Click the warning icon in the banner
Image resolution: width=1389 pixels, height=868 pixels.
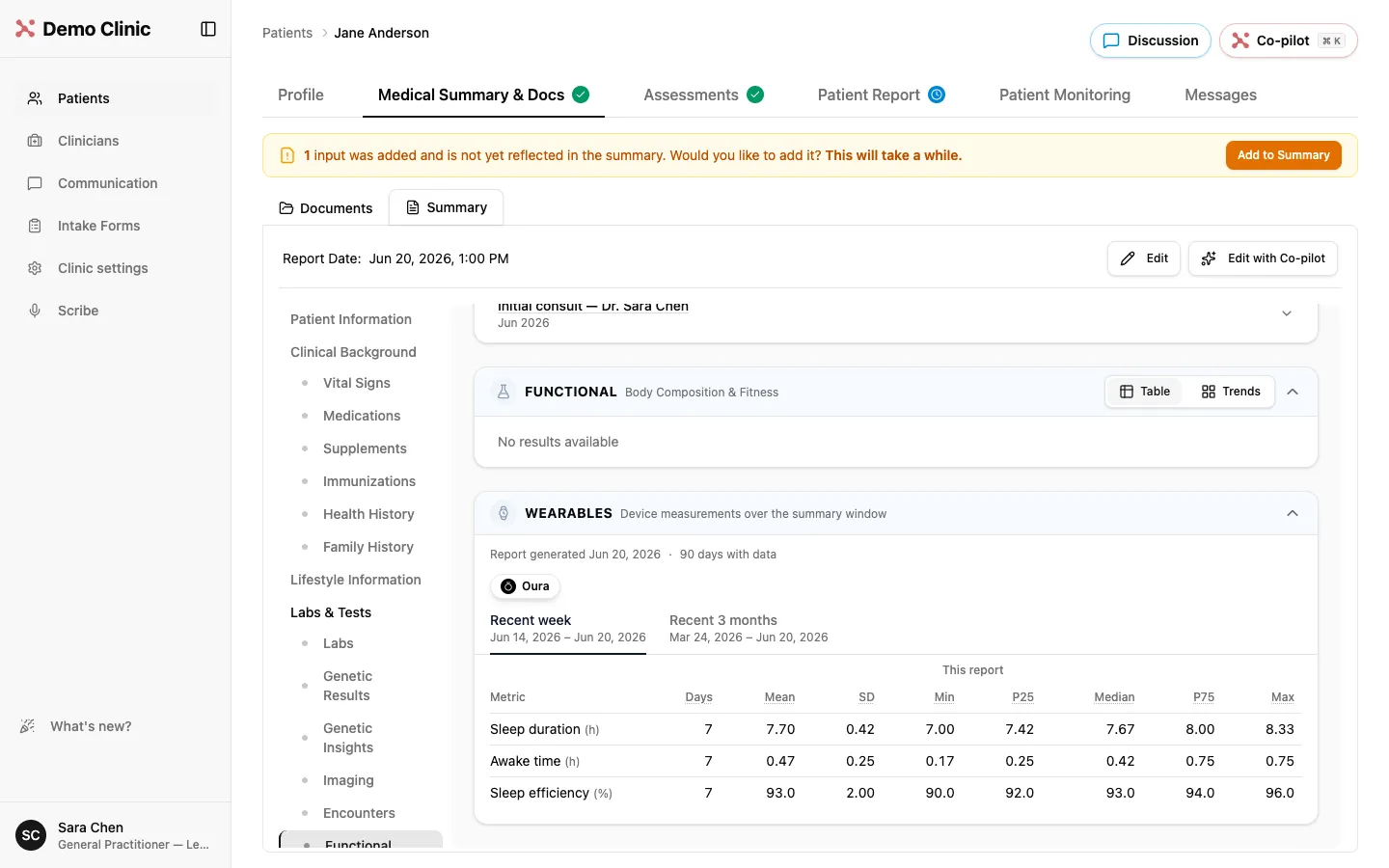pos(286,155)
